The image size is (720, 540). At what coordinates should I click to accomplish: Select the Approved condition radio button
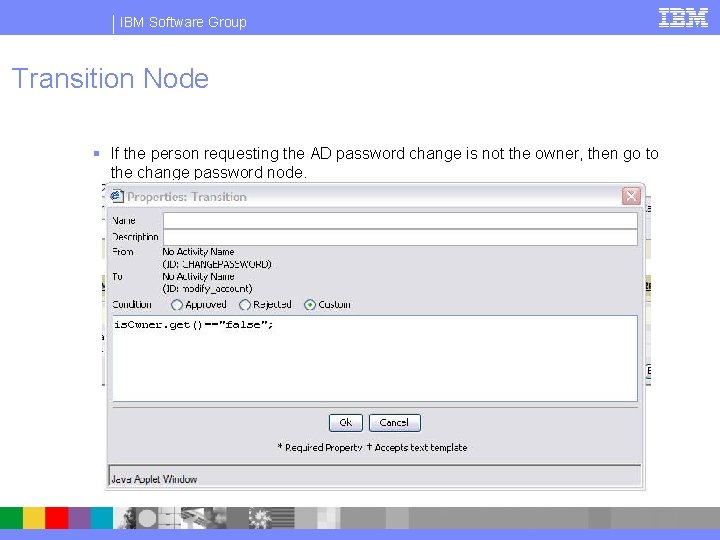177,305
